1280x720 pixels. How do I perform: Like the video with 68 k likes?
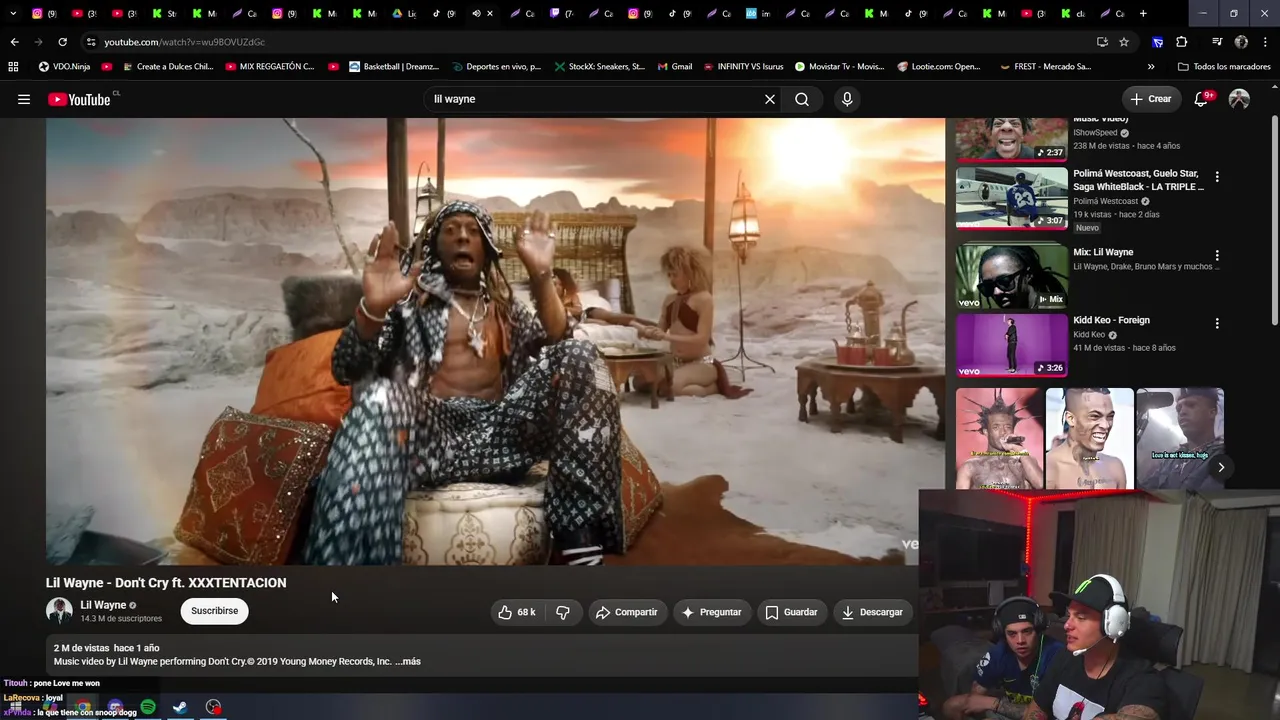[517, 612]
